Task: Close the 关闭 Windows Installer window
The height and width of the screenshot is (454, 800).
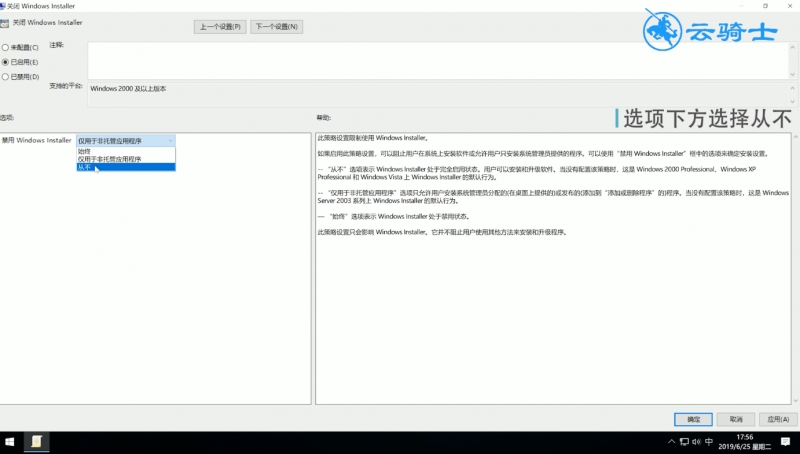Action: 789,6
